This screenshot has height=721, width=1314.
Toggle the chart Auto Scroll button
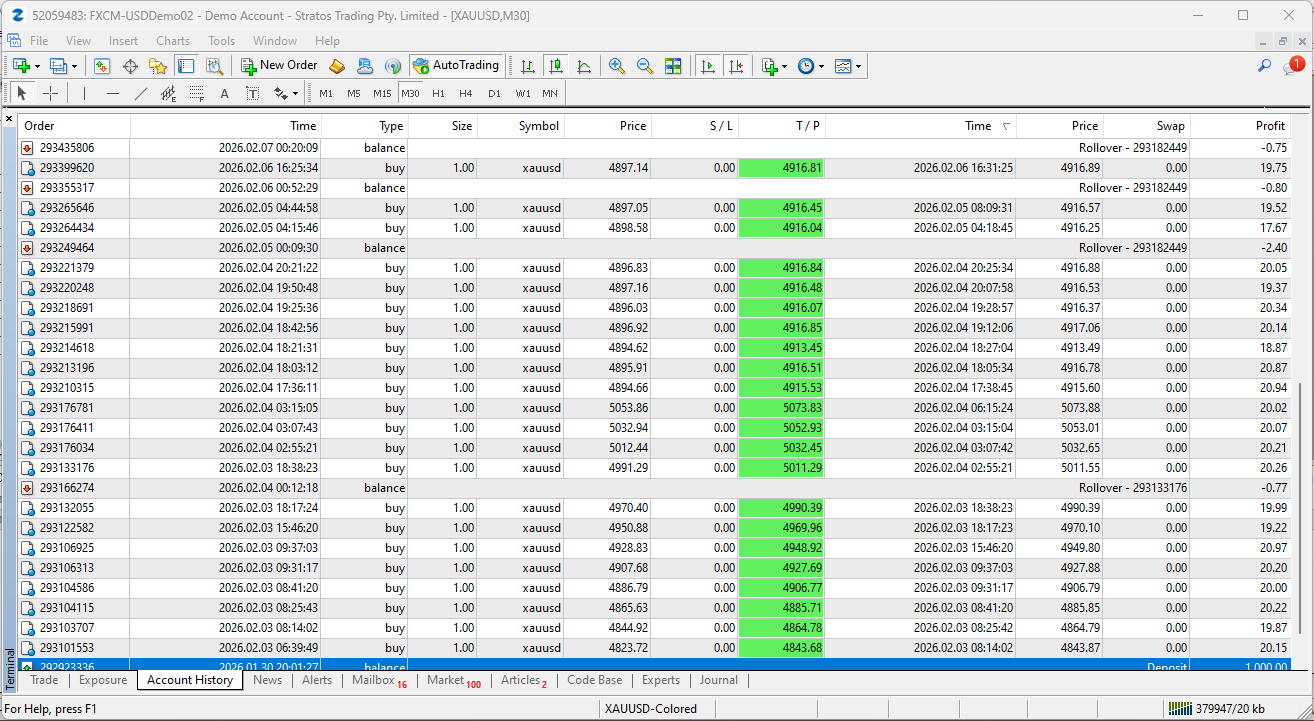pos(708,66)
